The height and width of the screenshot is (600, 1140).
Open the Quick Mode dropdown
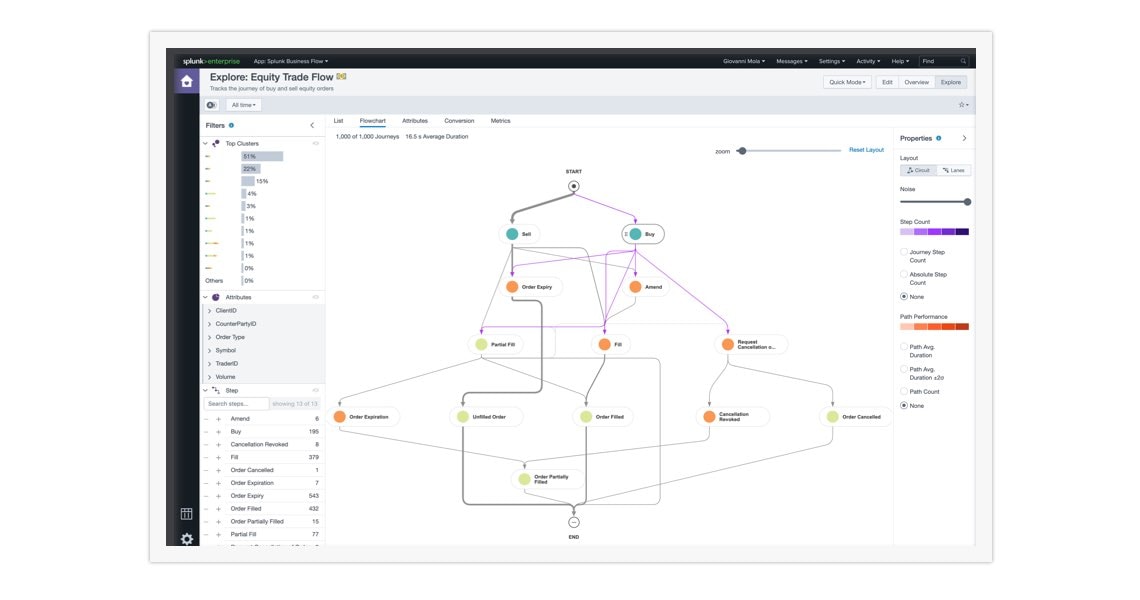847,82
